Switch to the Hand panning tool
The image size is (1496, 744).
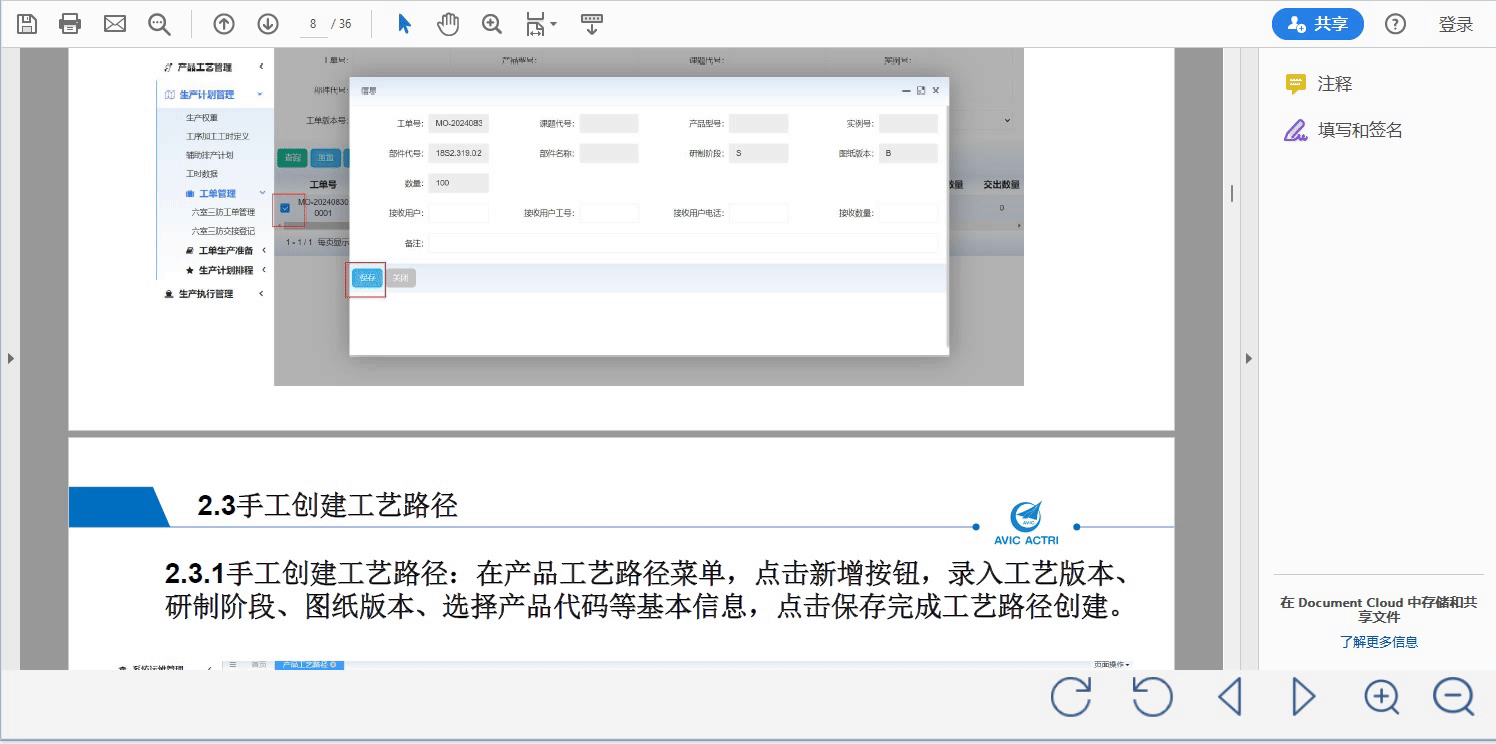click(x=448, y=23)
